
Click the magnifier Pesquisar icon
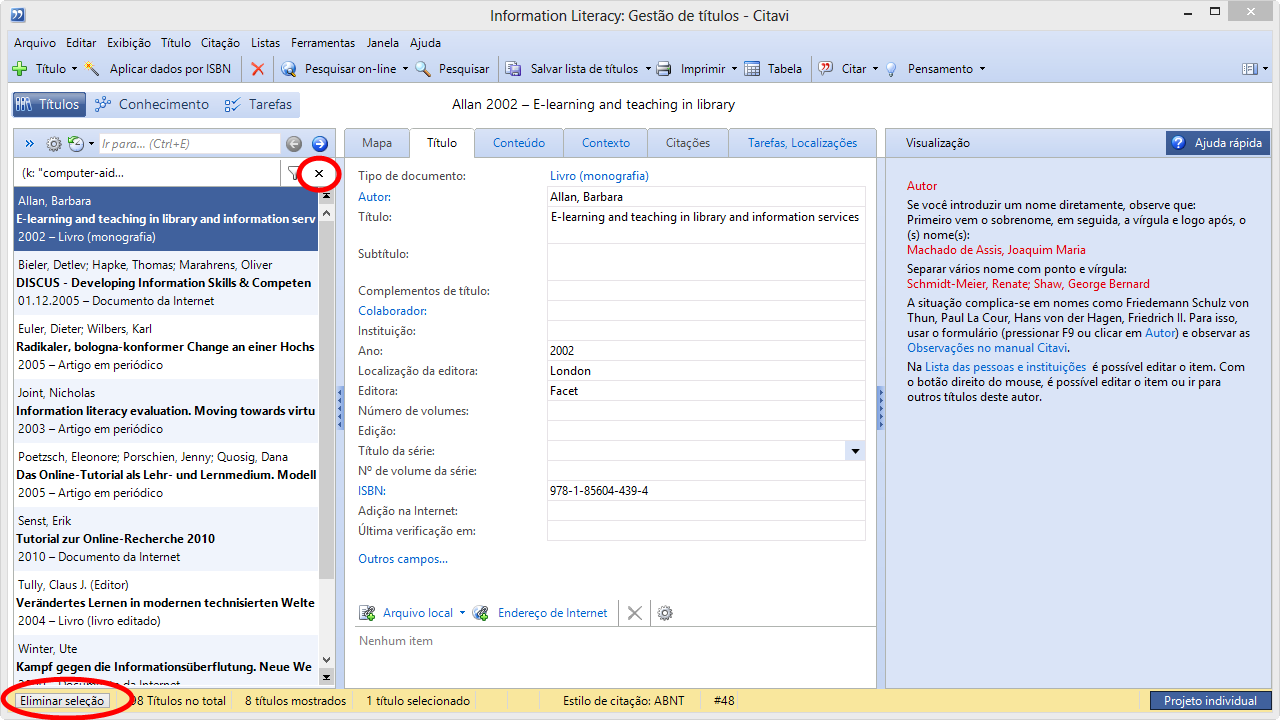point(423,69)
